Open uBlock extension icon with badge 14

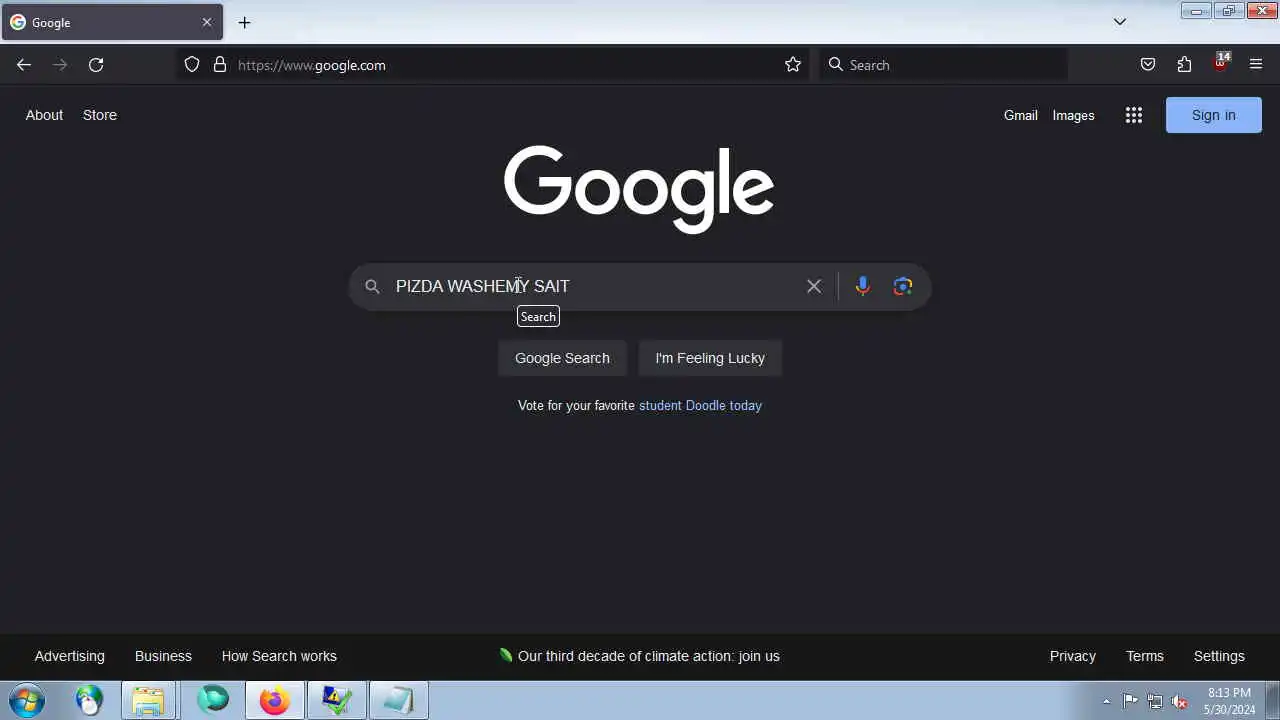tap(1221, 63)
